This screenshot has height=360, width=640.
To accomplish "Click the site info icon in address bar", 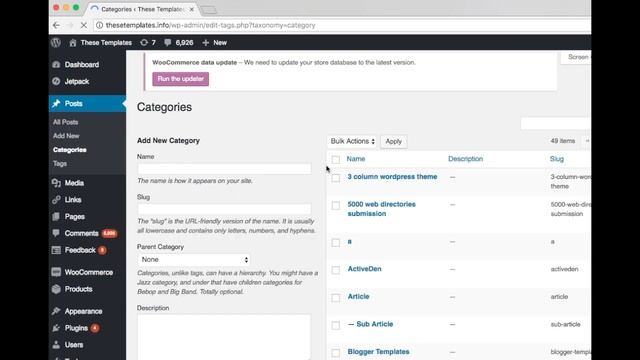I will coord(99,25).
